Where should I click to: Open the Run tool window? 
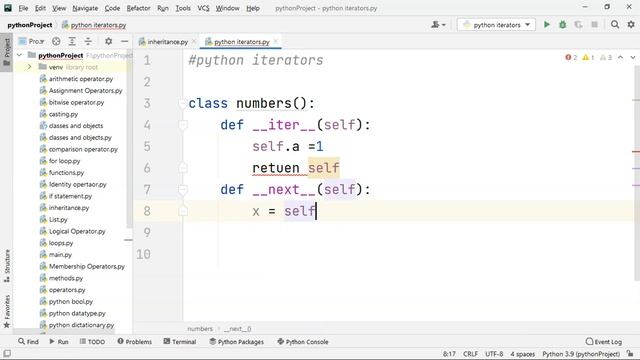[59, 342]
